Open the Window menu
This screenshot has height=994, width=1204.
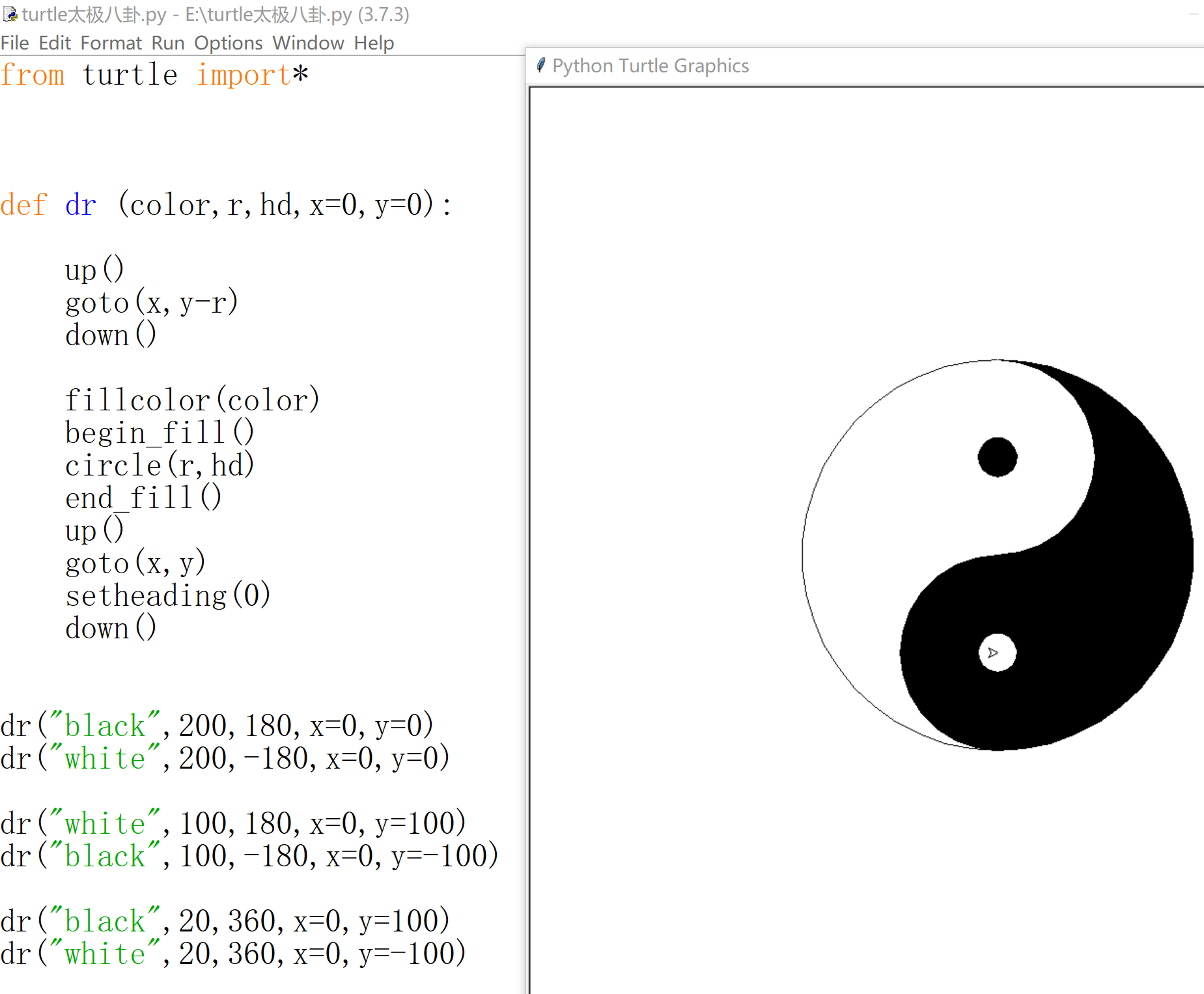tap(308, 43)
